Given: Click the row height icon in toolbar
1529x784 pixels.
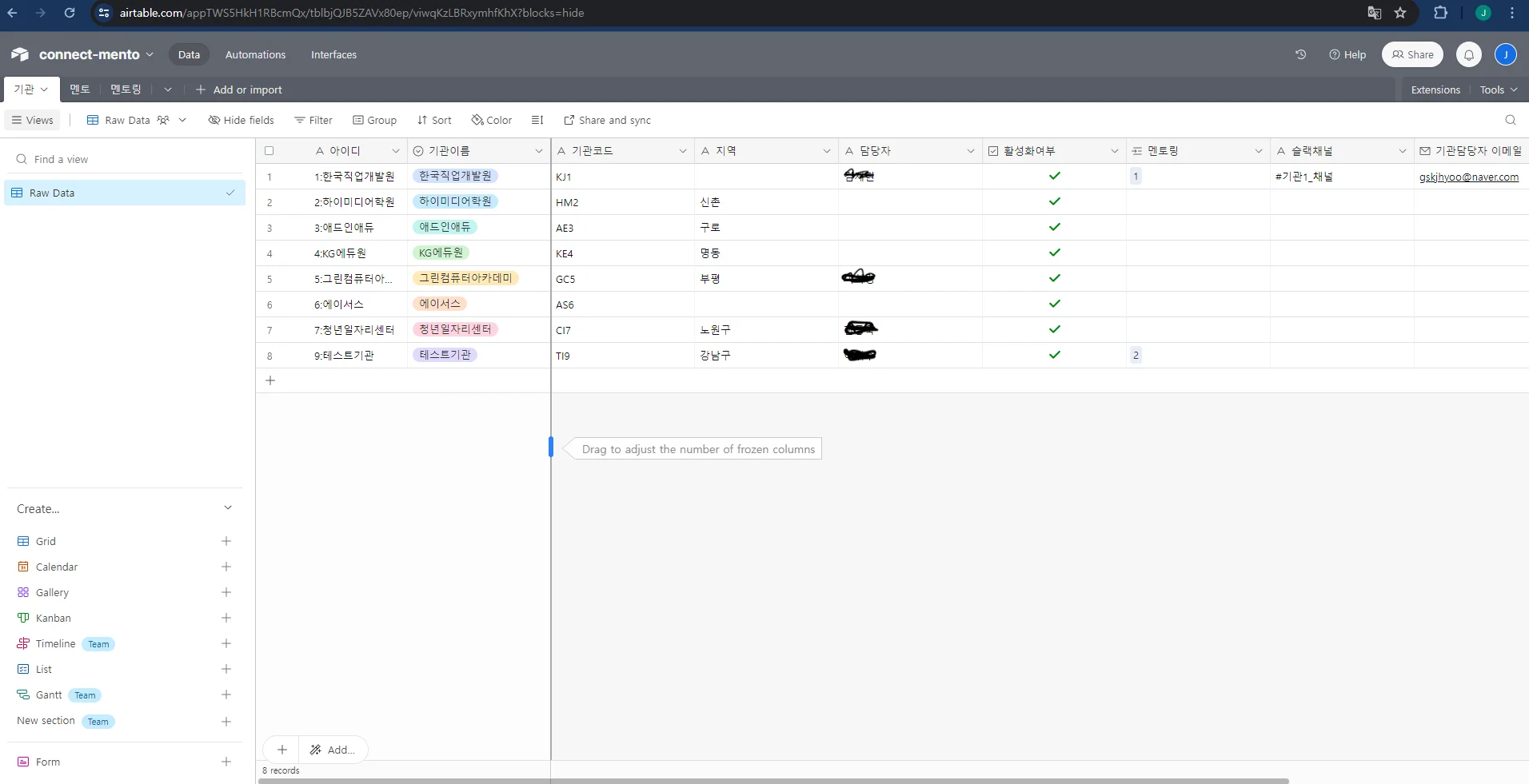Looking at the screenshot, I should click(x=537, y=120).
